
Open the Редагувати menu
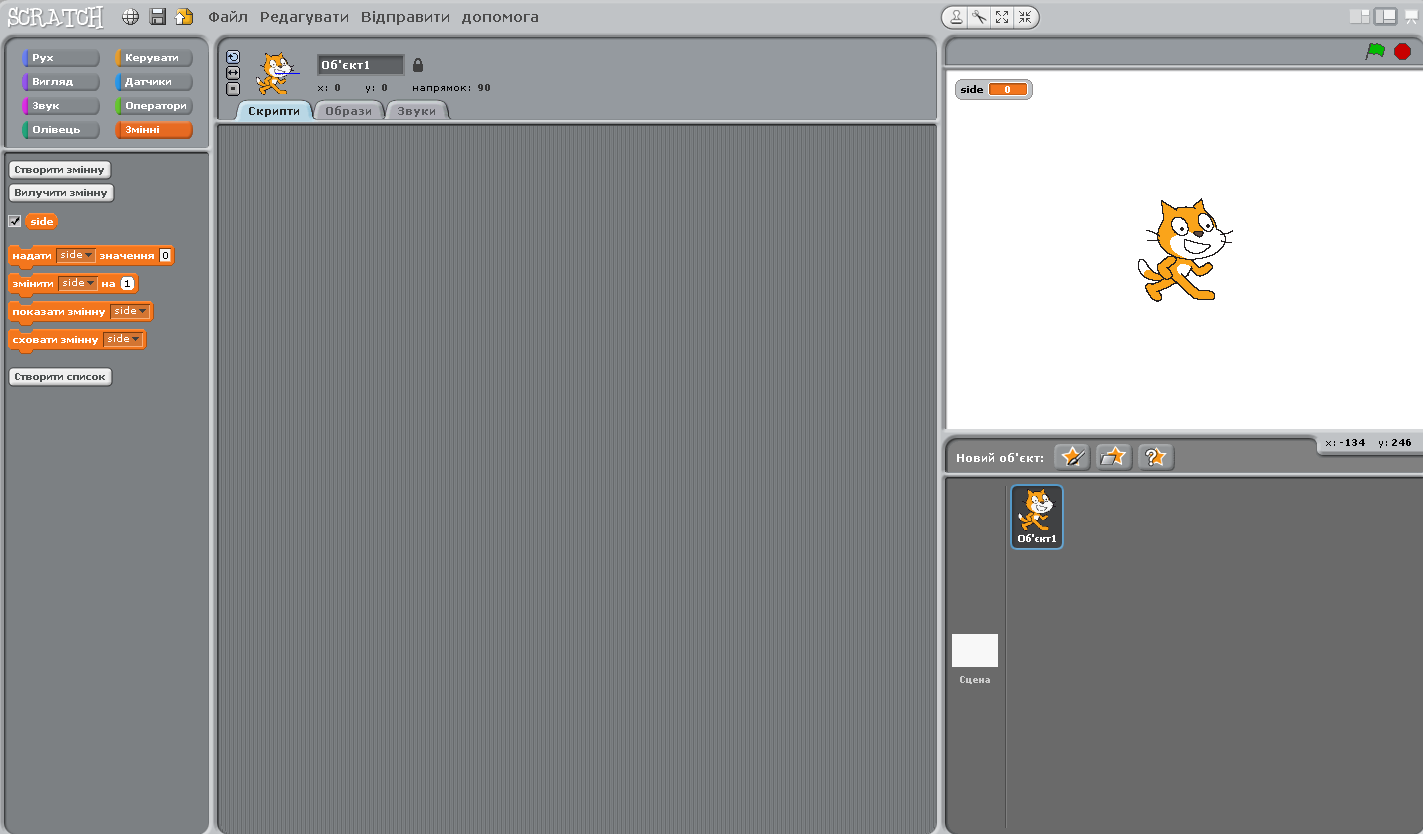(x=305, y=17)
